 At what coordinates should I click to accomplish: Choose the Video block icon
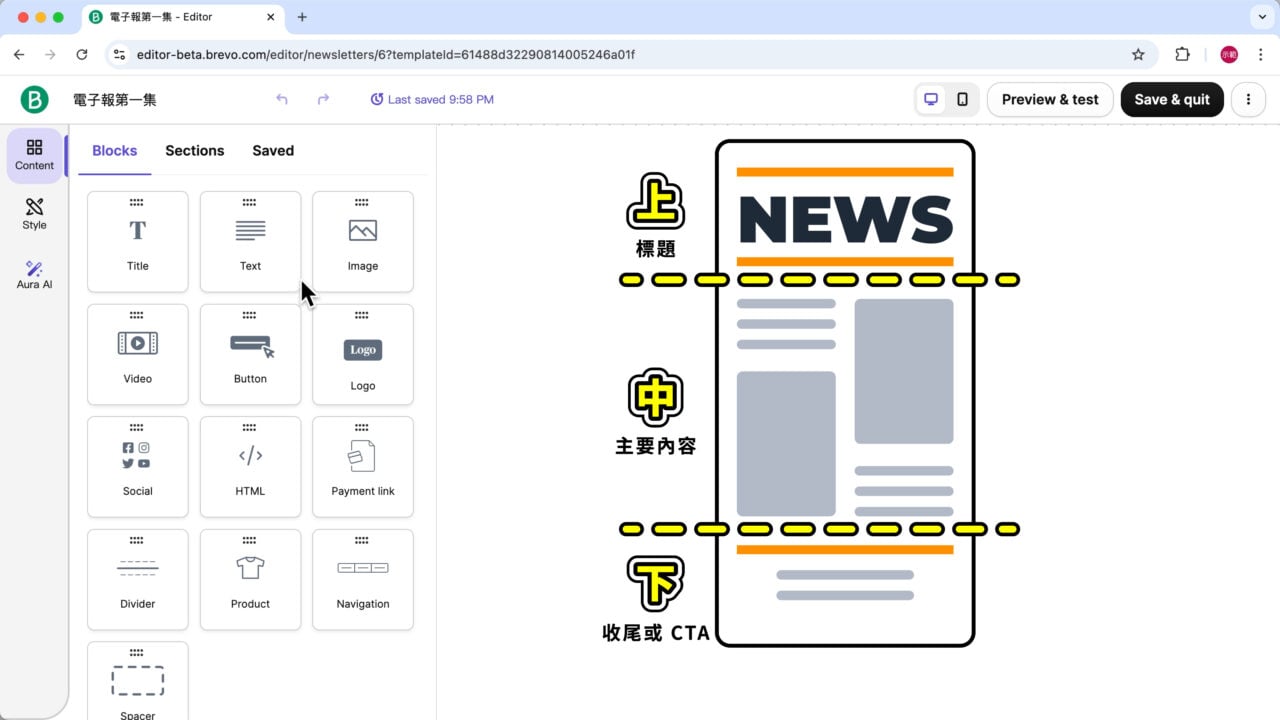(138, 343)
